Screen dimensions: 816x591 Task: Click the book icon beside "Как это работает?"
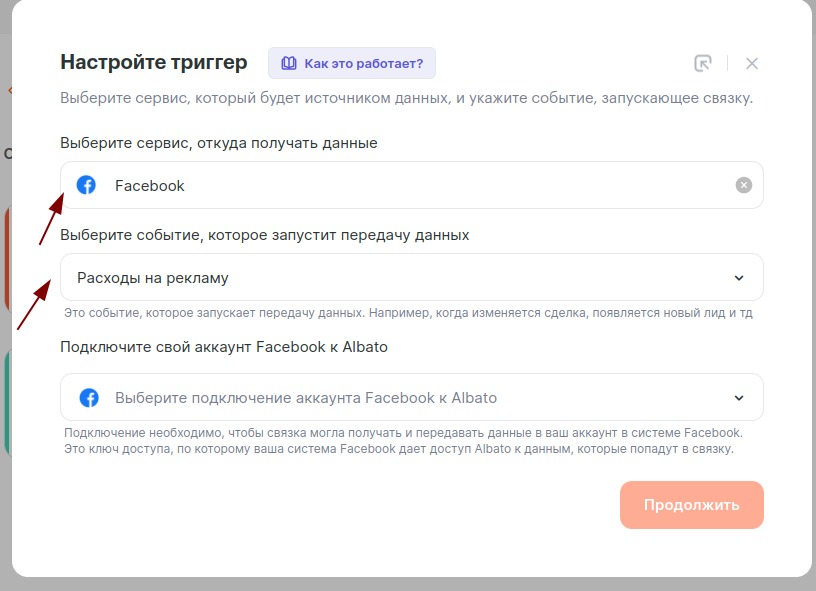coord(289,63)
